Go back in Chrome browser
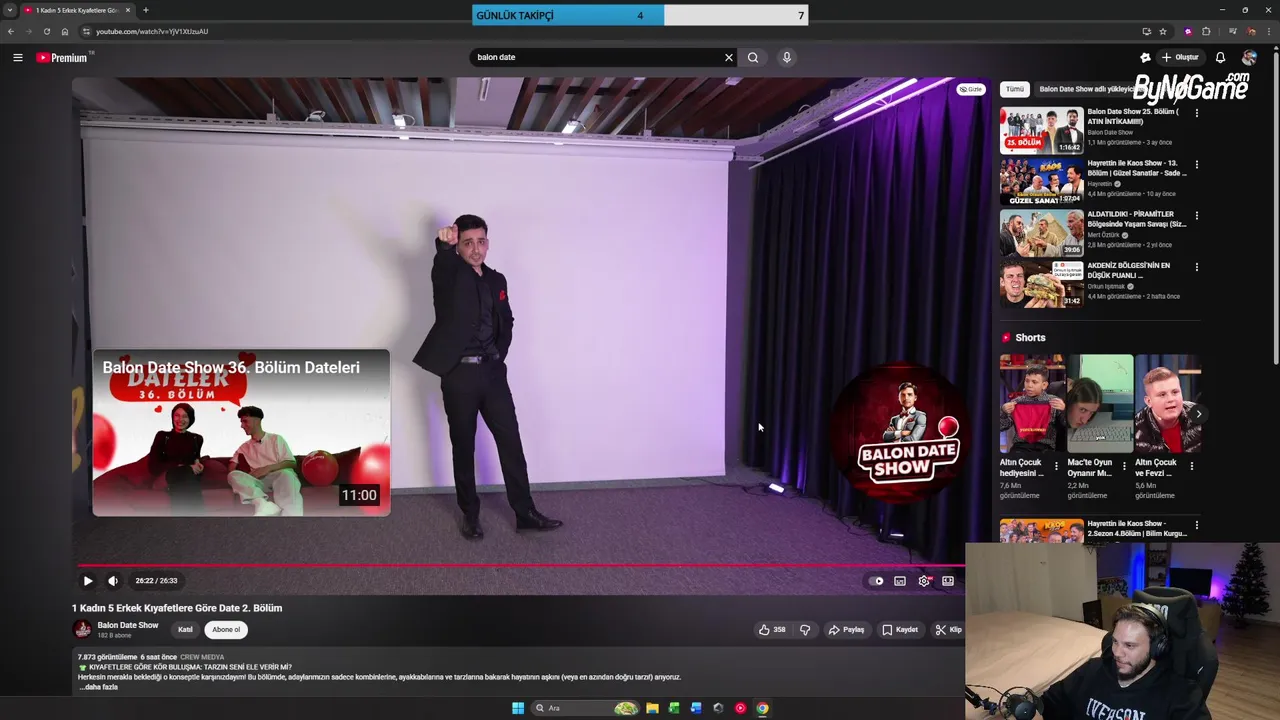This screenshot has width=1280, height=720. [10, 31]
